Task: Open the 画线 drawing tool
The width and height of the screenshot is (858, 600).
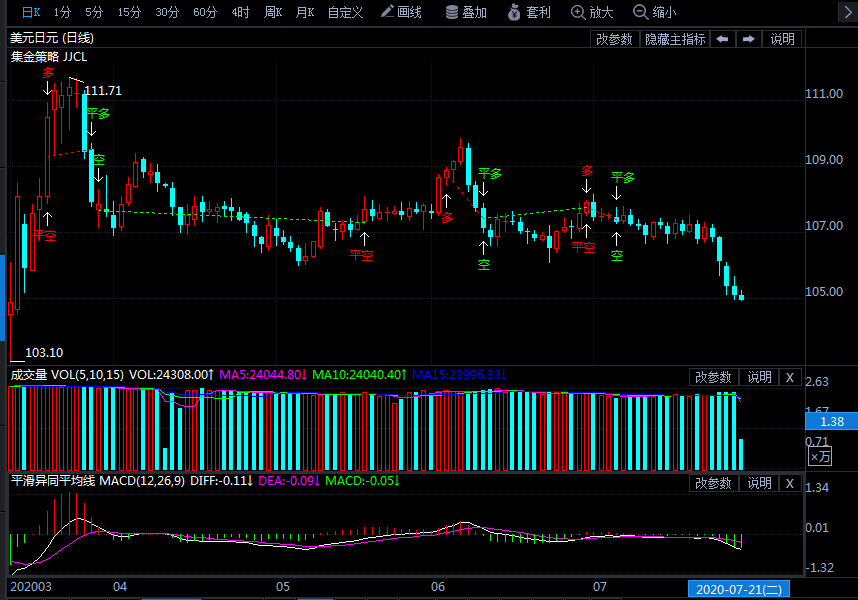Action: click(401, 12)
